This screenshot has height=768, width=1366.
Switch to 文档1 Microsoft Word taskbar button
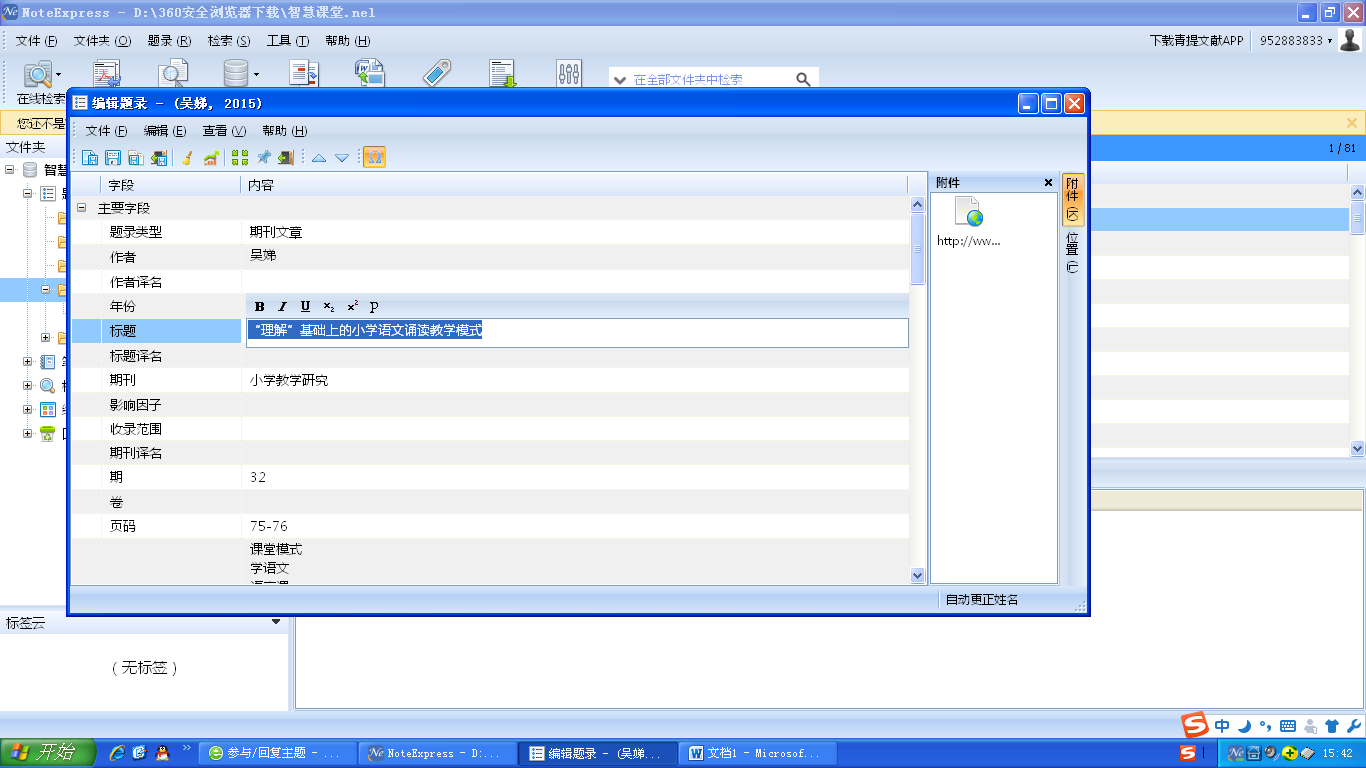click(x=757, y=754)
